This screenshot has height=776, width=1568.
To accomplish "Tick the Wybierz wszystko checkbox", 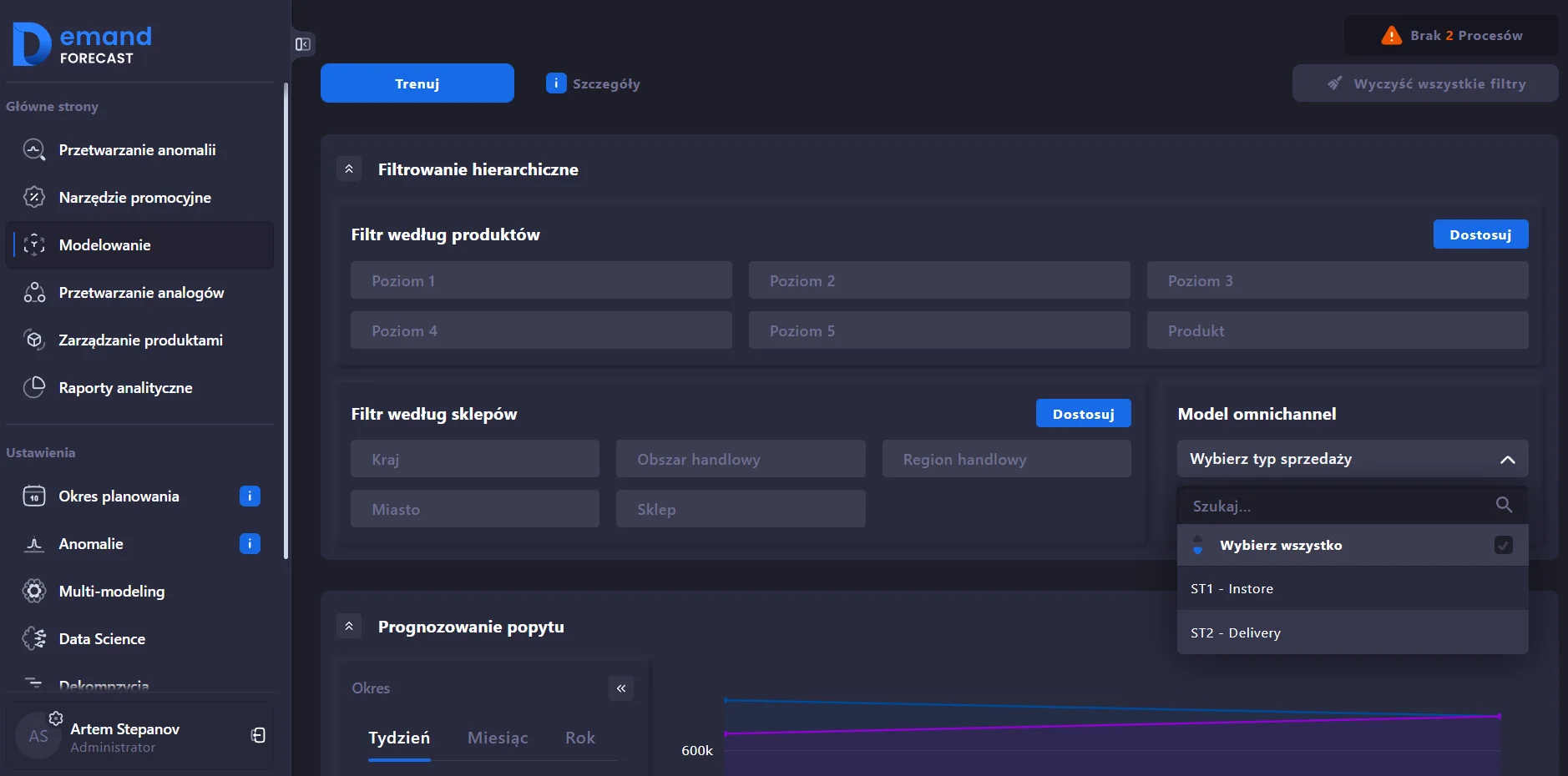I will [1503, 546].
